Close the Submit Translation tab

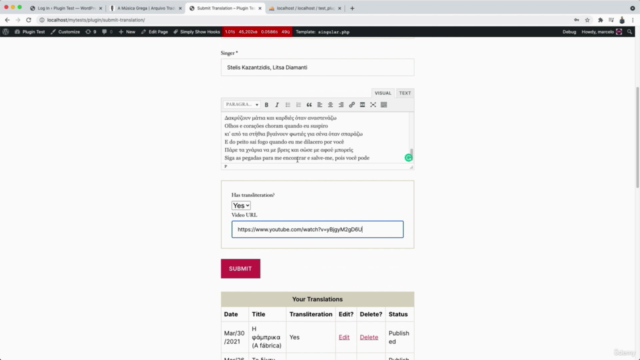(x=260, y=8)
